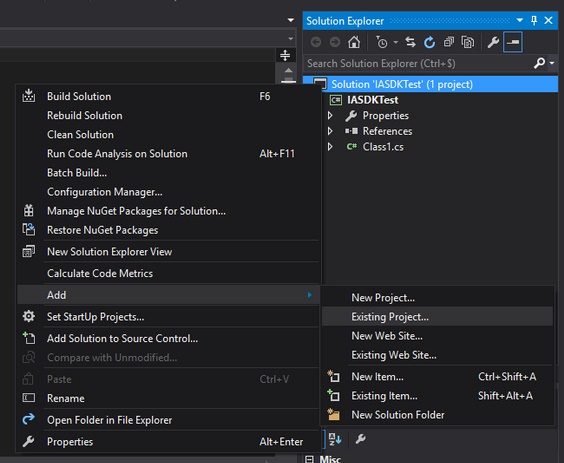Click Sync with Active Document icon
The height and width of the screenshot is (463, 564).
pos(410,42)
